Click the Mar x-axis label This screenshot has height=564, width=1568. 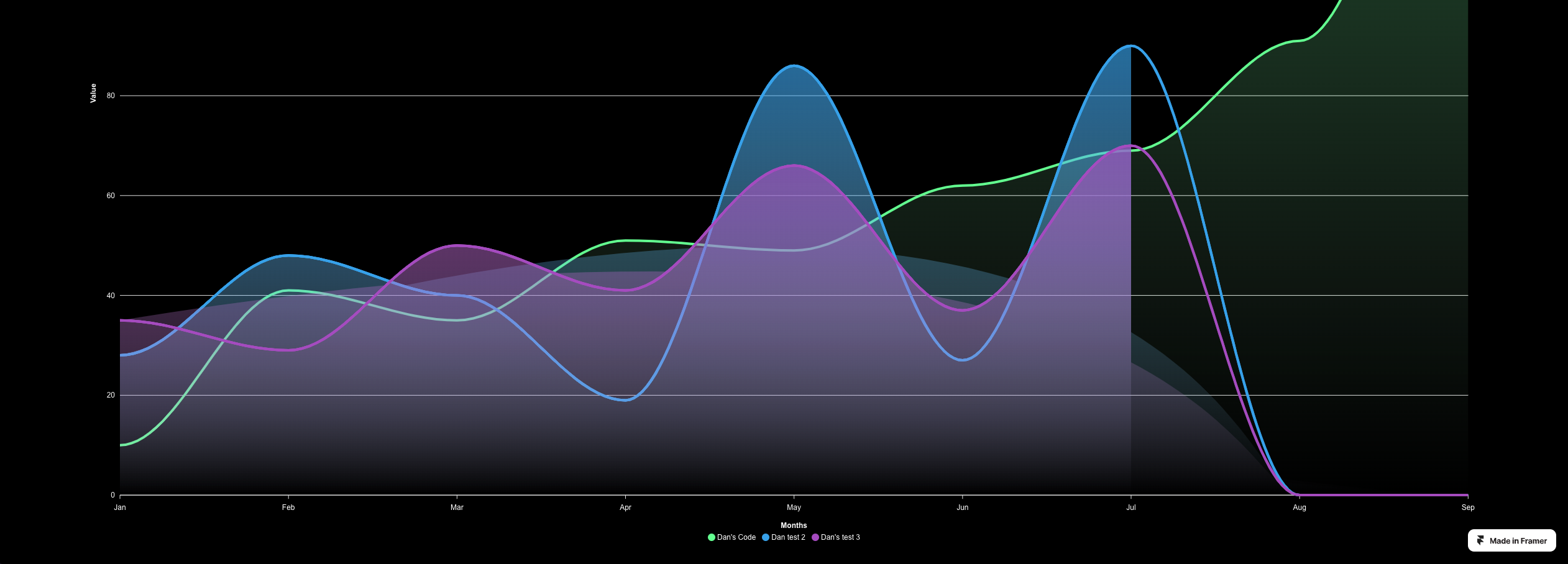click(457, 507)
